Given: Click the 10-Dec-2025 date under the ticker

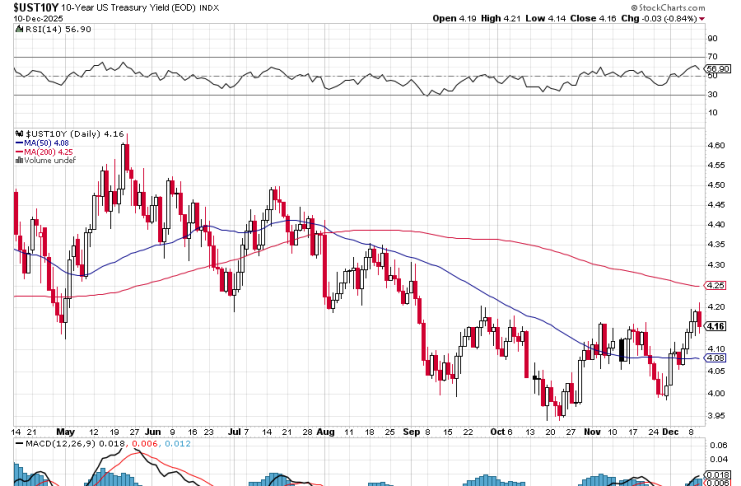Looking at the screenshot, I should (x=30, y=19).
